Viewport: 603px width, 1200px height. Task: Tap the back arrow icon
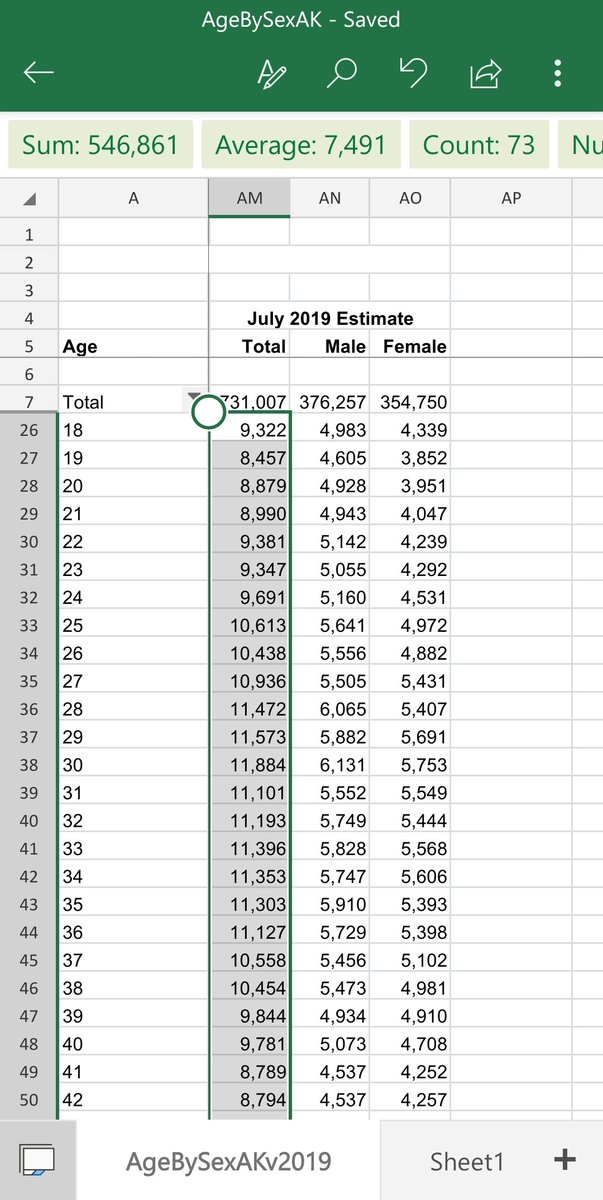(38, 73)
